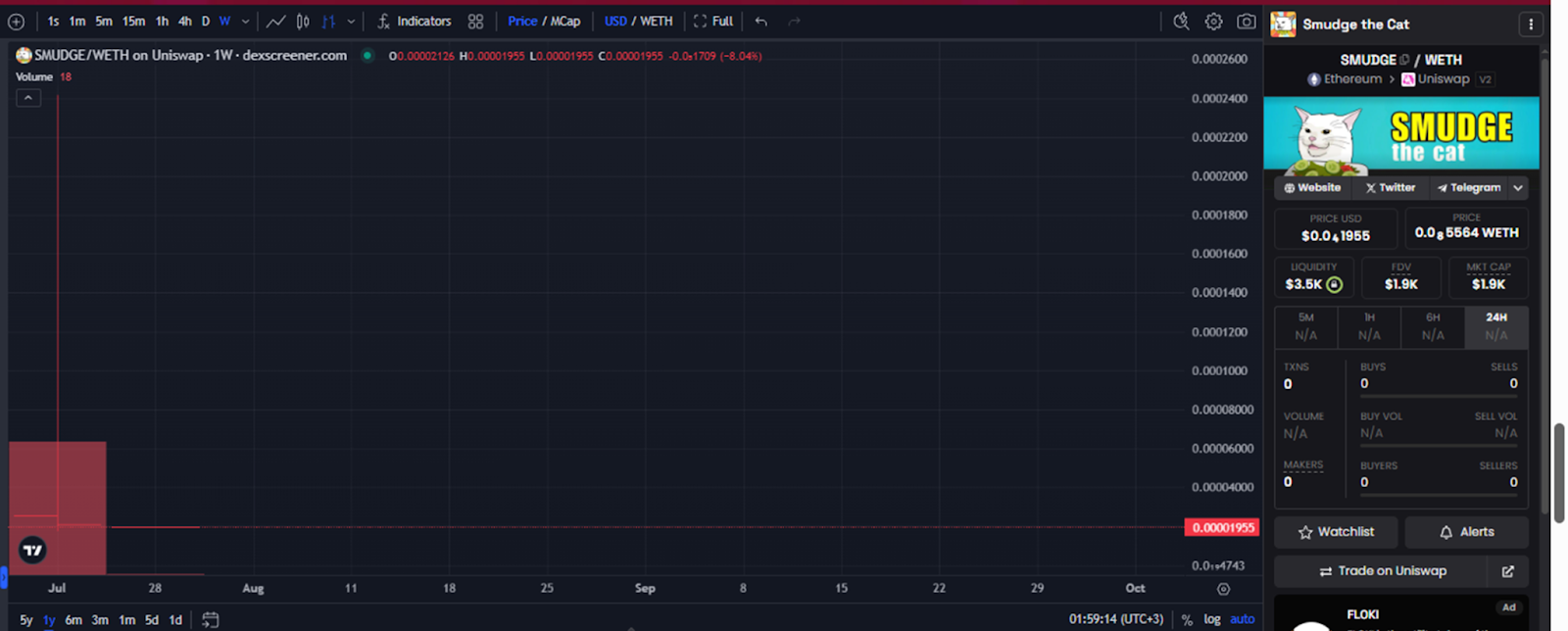Expand more social links chevron
This screenshot has height=631, width=1568.
[1518, 188]
